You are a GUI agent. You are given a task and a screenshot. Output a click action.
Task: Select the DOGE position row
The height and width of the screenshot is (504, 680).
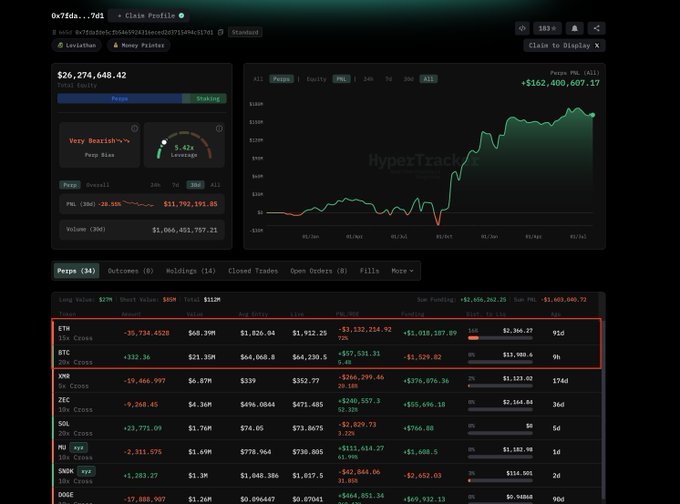[x=327, y=497]
